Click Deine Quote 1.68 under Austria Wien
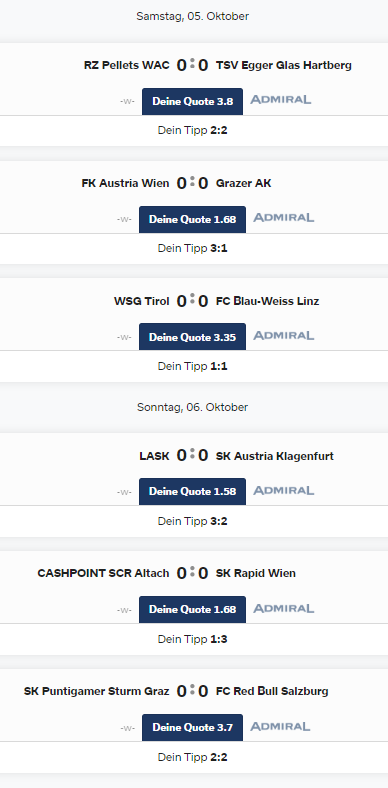The height and width of the screenshot is (788, 388). tap(192, 220)
